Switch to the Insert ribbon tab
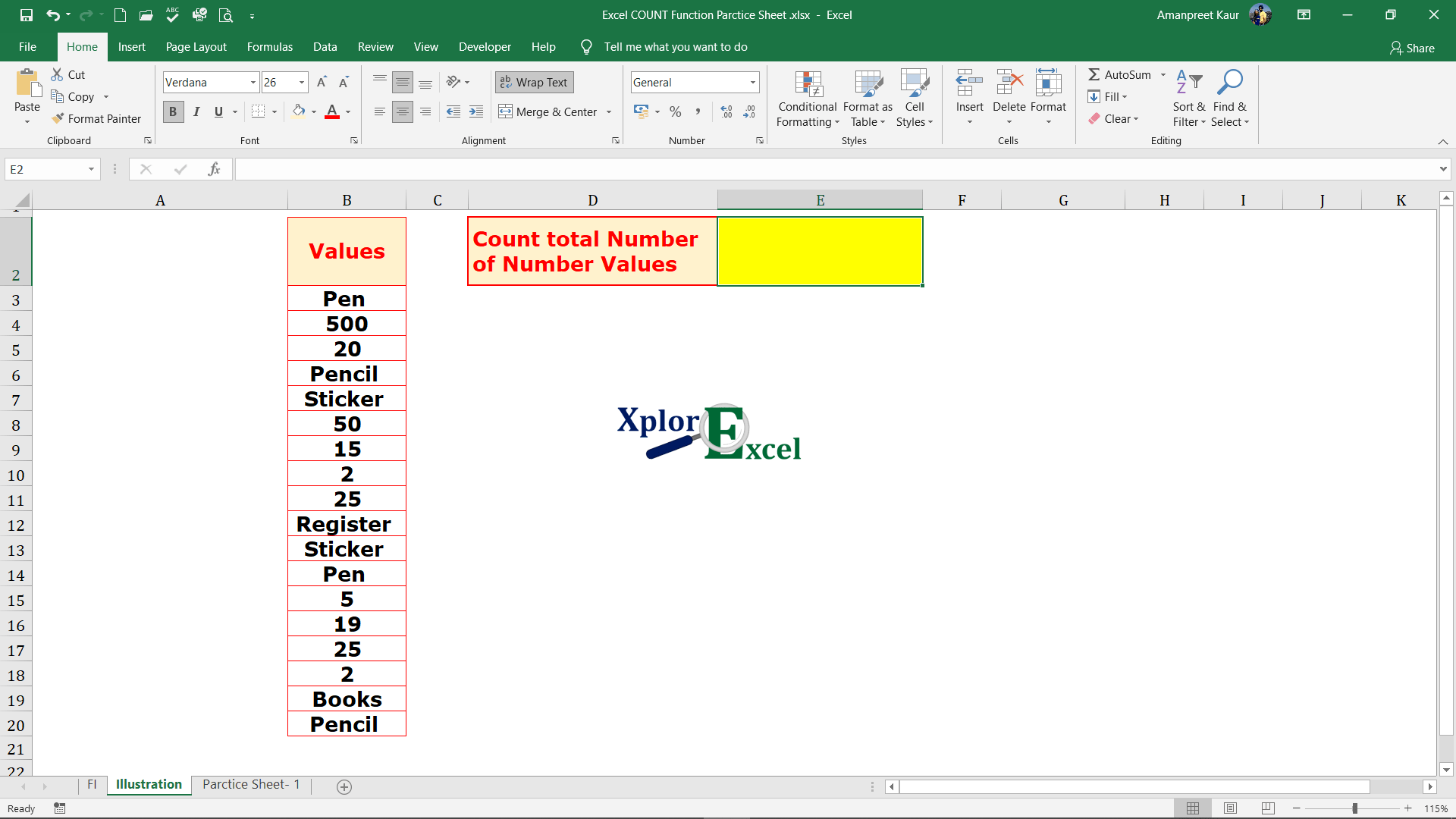This screenshot has width=1456, height=819. point(131,47)
